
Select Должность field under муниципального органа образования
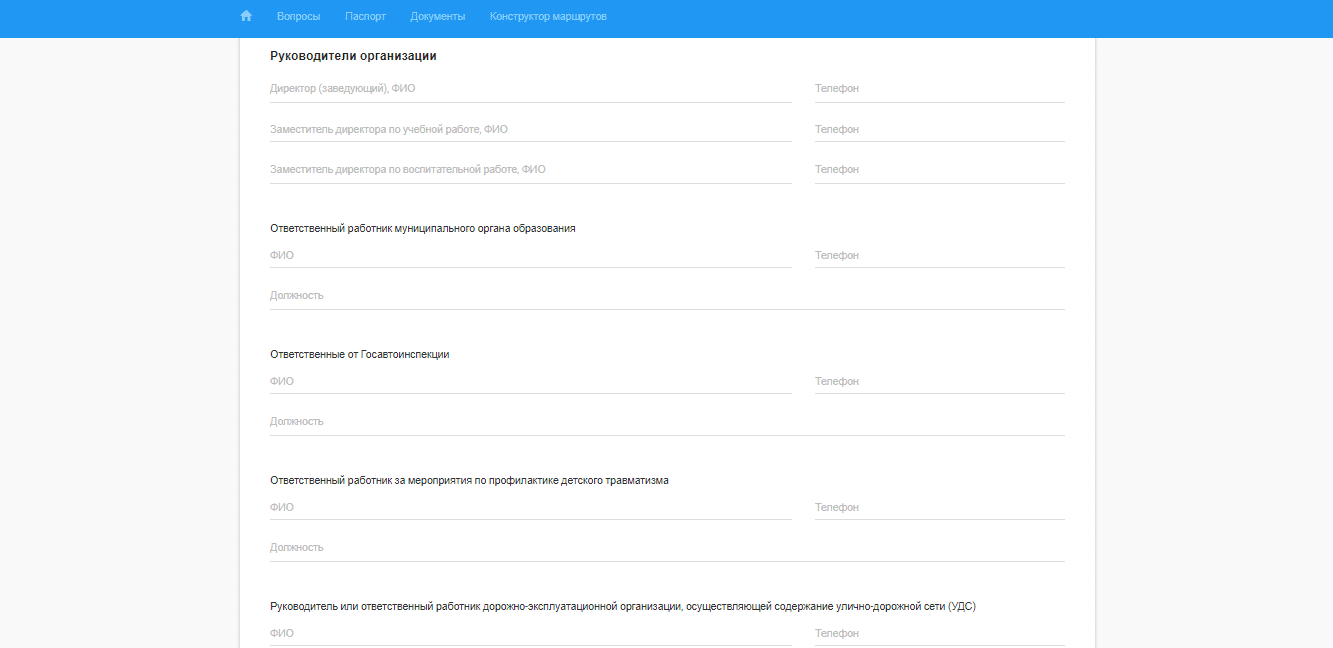(667, 296)
